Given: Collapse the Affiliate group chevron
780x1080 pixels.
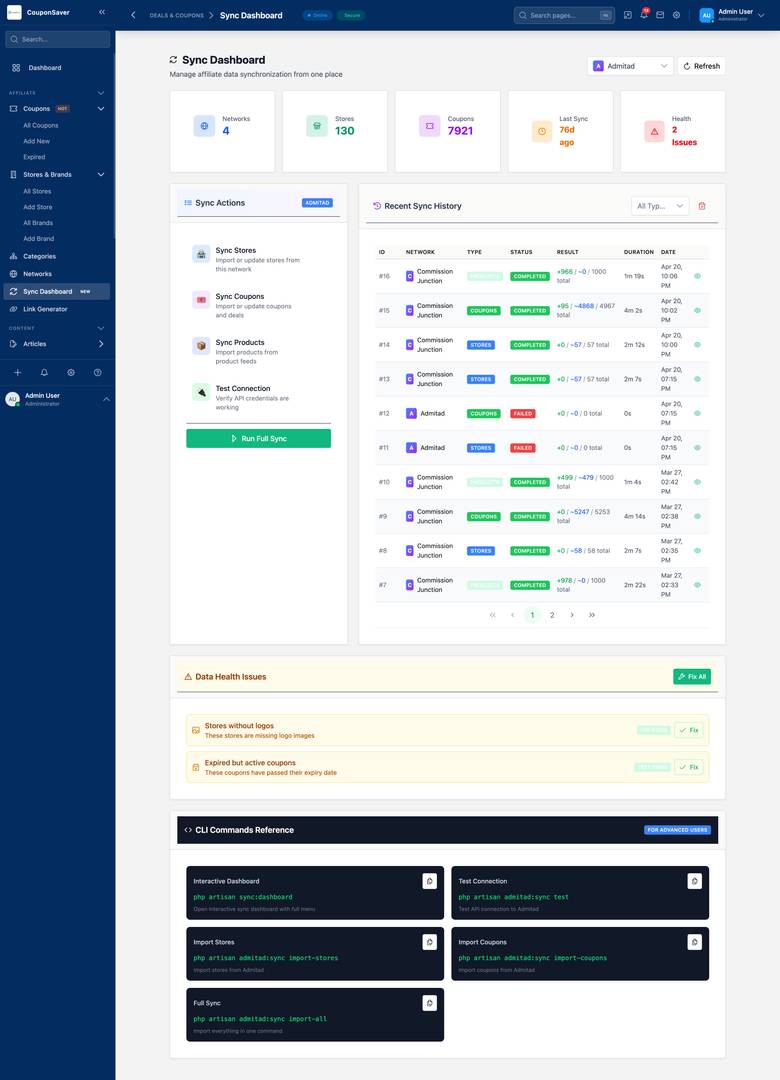Looking at the screenshot, I should (101, 93).
